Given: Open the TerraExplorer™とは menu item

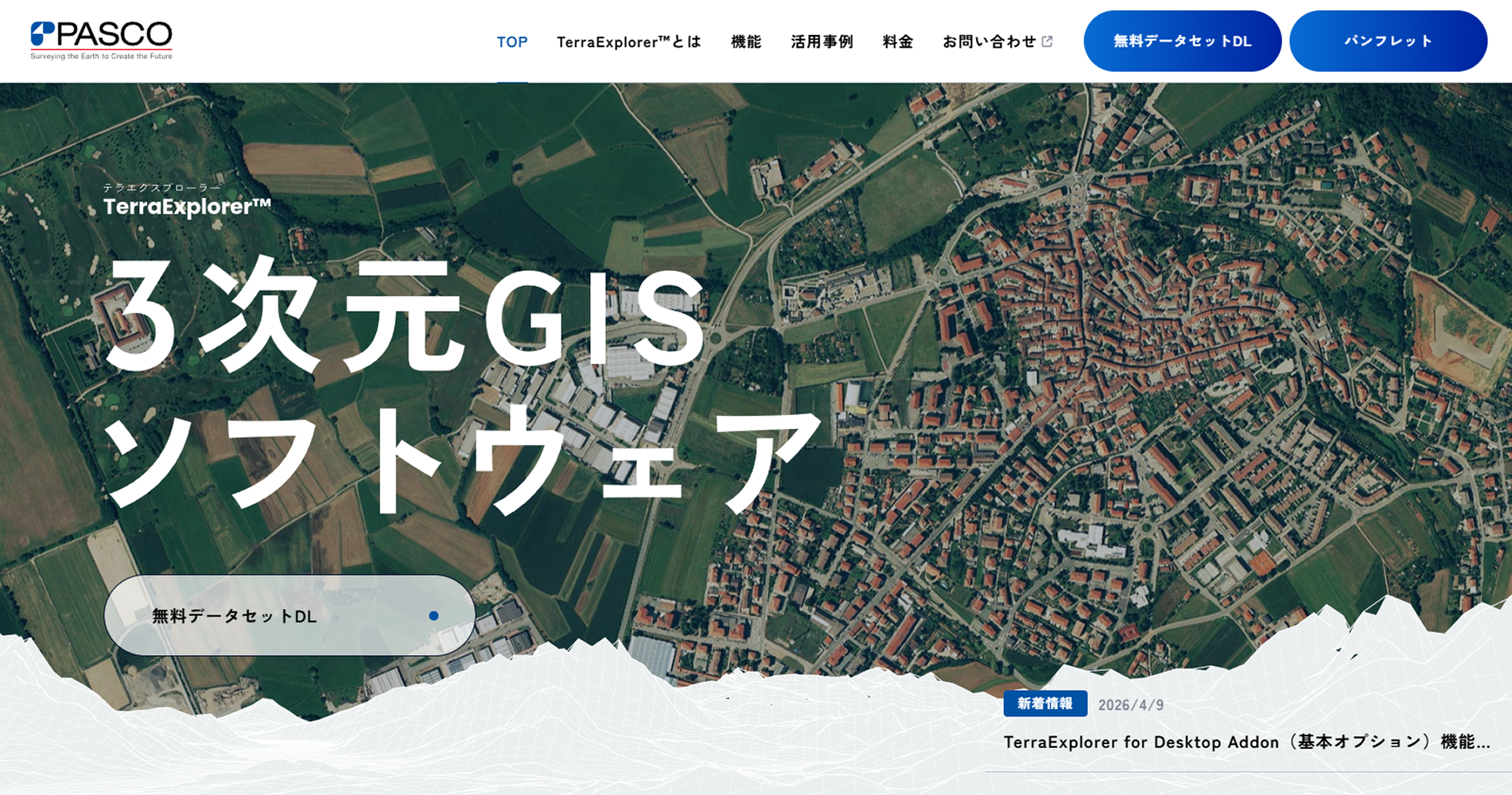Looking at the screenshot, I should point(628,41).
